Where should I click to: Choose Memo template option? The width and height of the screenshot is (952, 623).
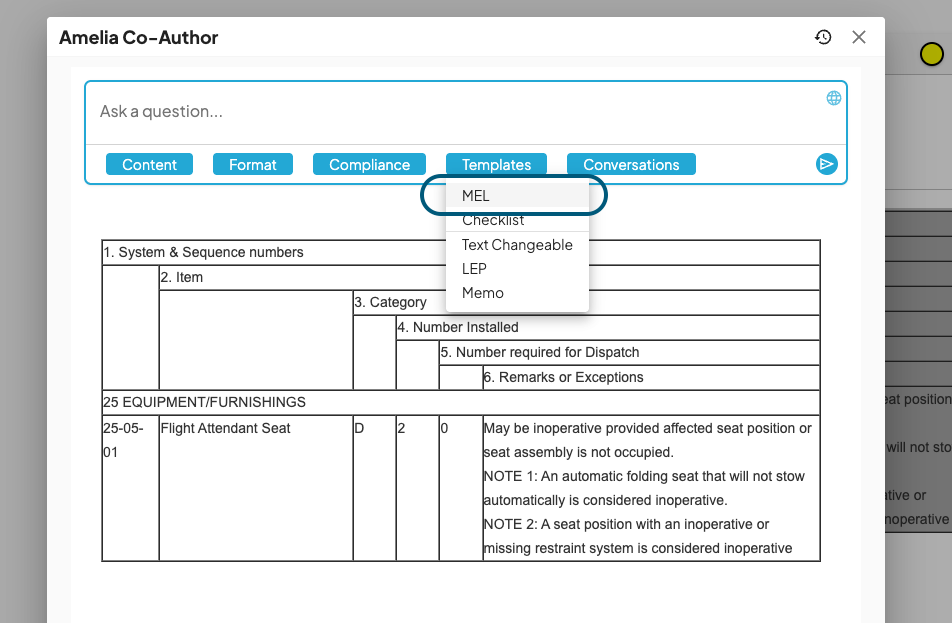(x=517, y=293)
